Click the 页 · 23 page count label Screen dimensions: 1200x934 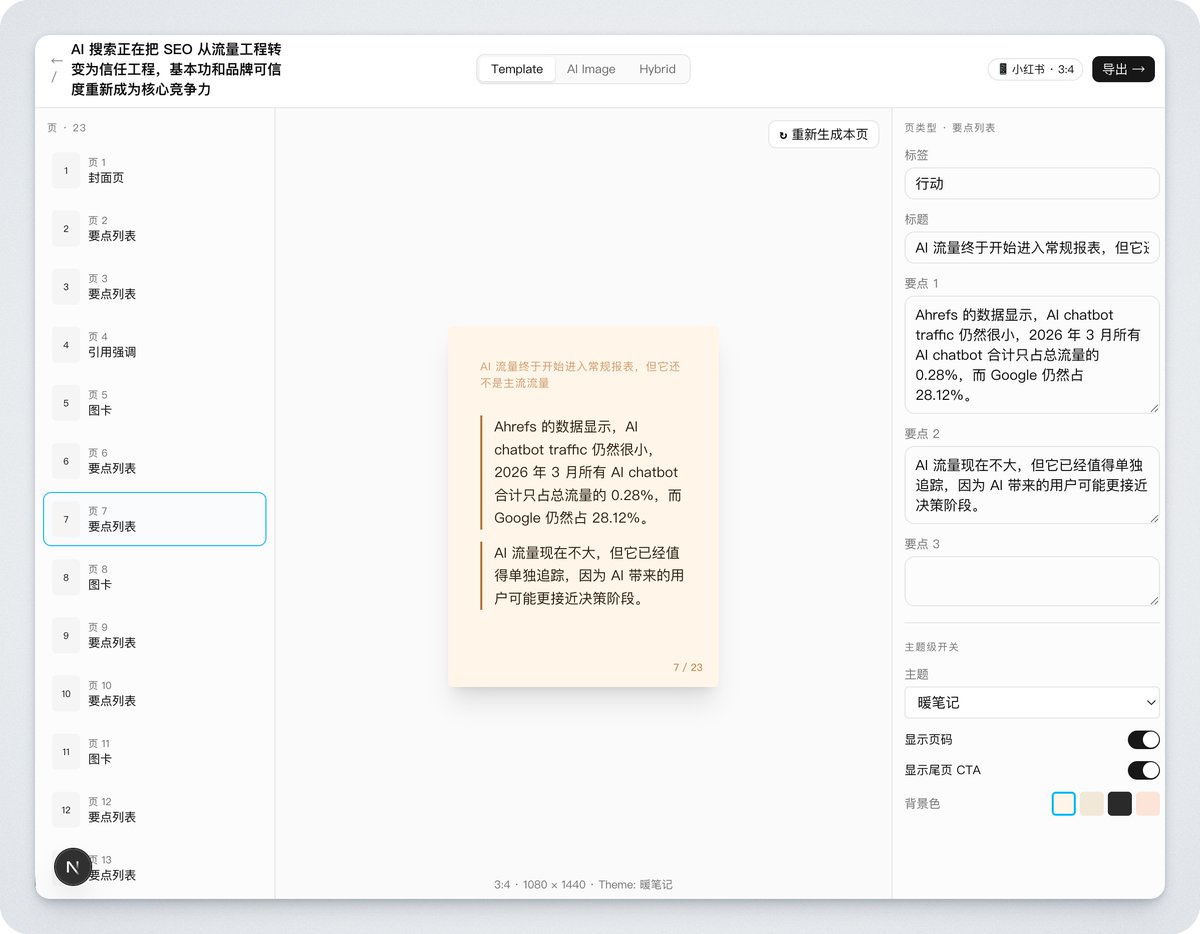coord(67,128)
